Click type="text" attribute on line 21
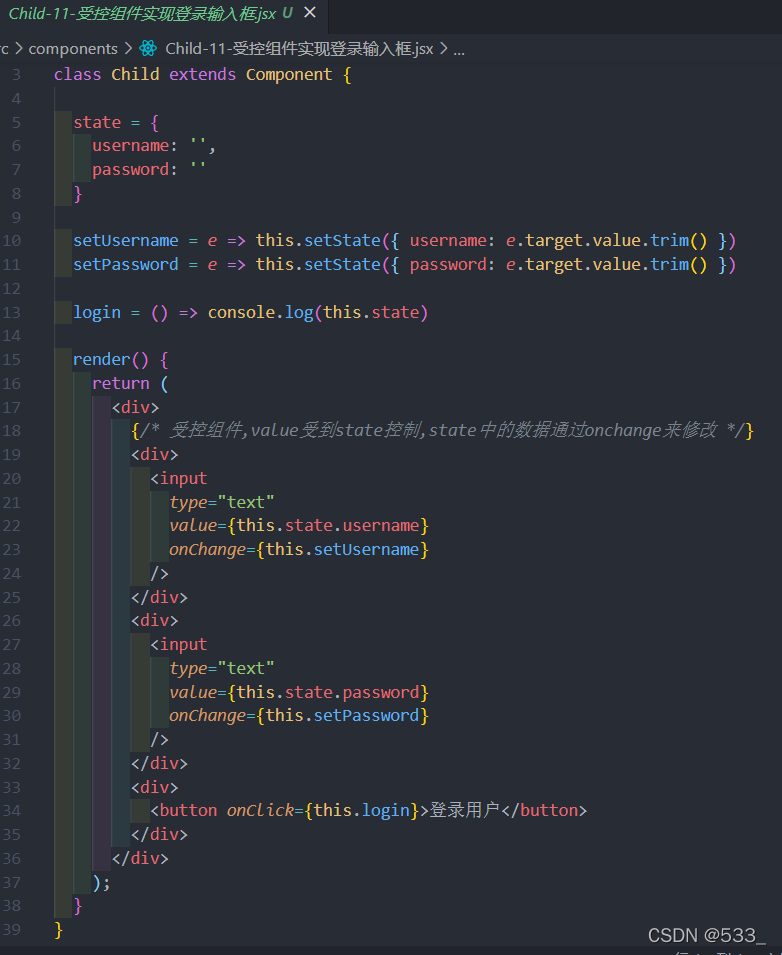782x955 pixels. [222, 502]
